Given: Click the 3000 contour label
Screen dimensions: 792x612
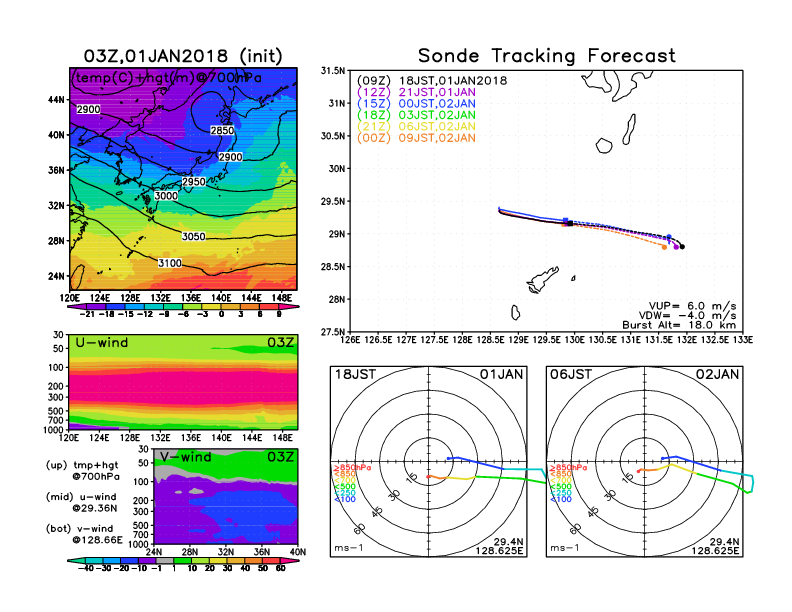Looking at the screenshot, I should point(166,196).
